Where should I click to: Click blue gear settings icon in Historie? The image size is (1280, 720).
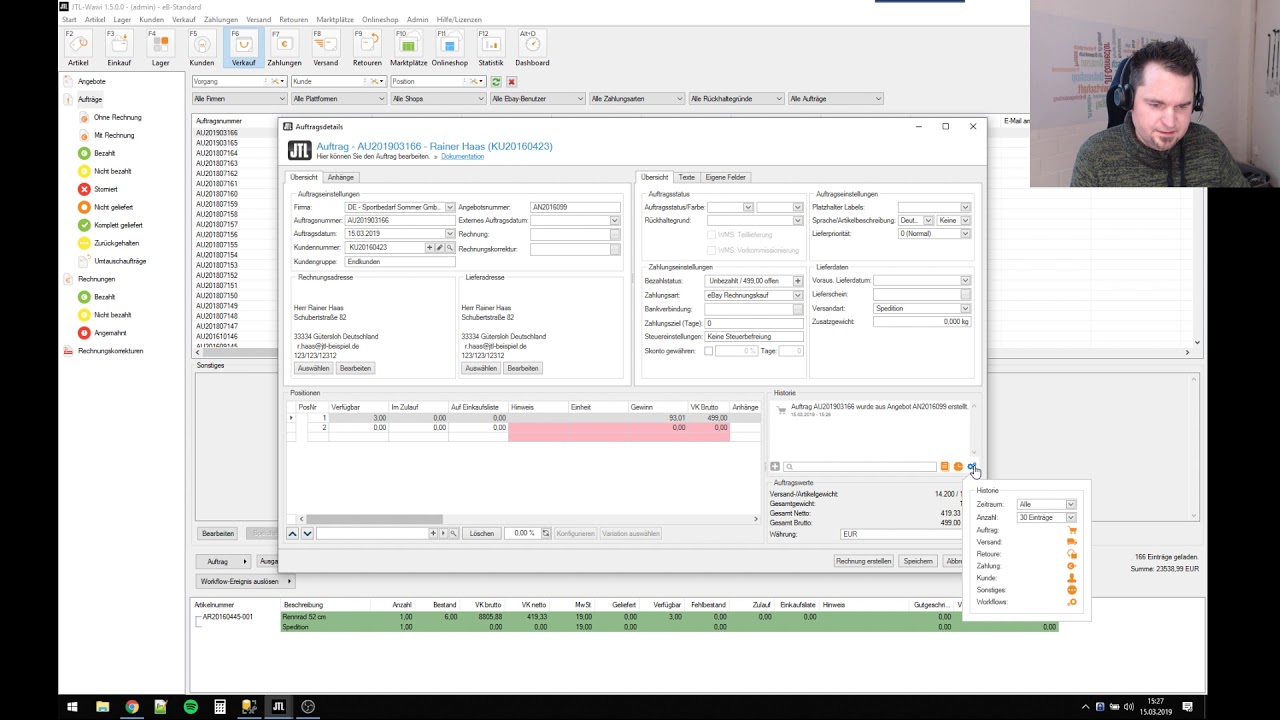tap(971, 467)
